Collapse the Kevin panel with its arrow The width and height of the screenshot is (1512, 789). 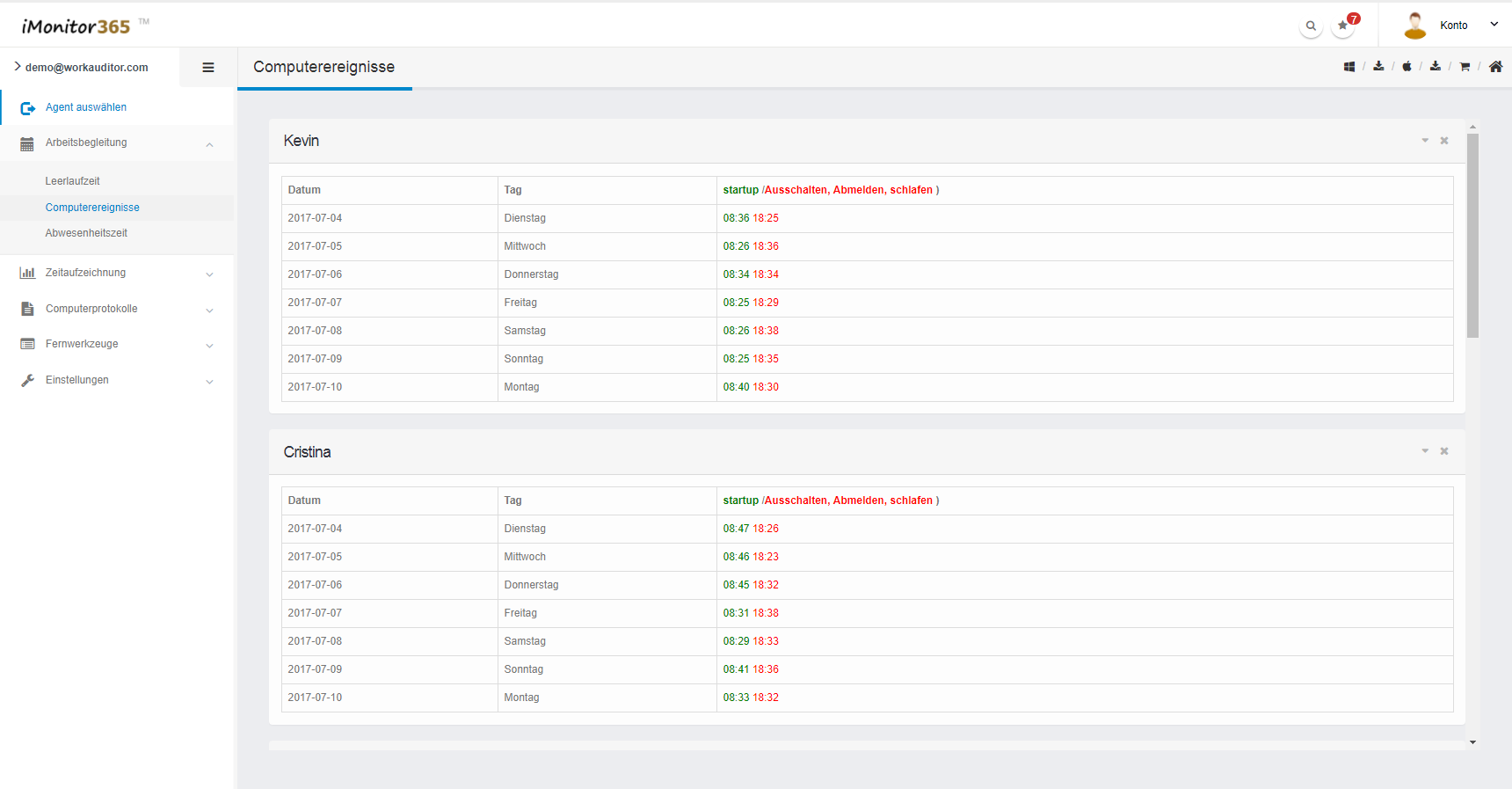[1425, 141]
